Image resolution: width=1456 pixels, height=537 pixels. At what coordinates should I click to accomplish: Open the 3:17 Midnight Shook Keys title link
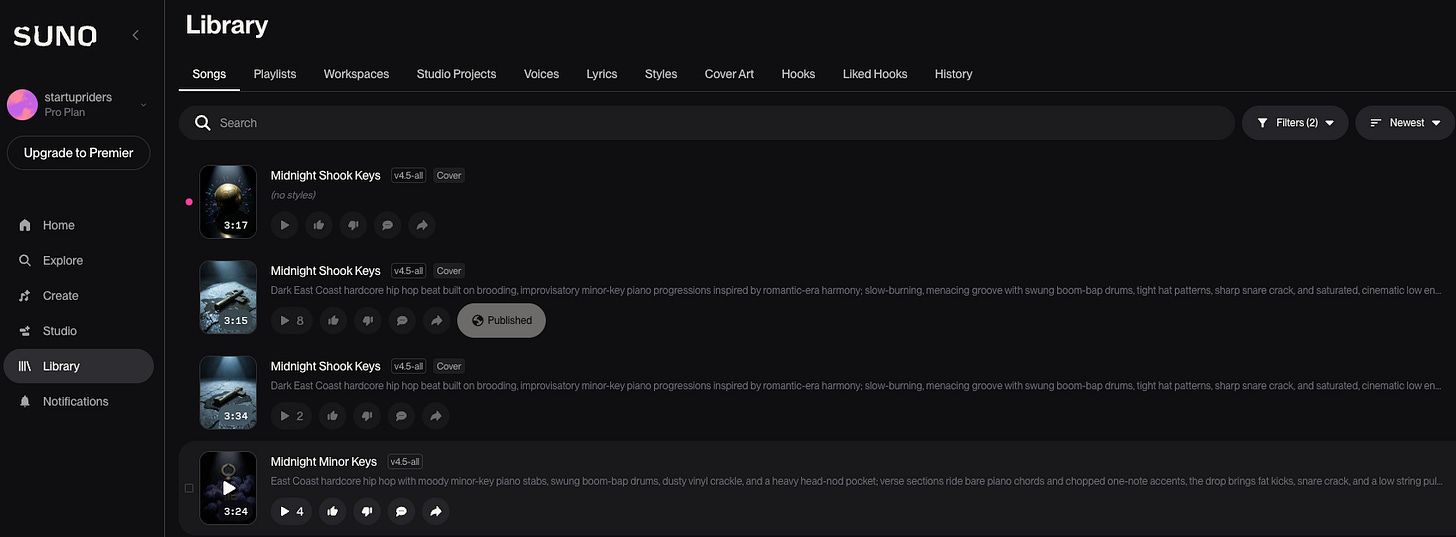[326, 175]
